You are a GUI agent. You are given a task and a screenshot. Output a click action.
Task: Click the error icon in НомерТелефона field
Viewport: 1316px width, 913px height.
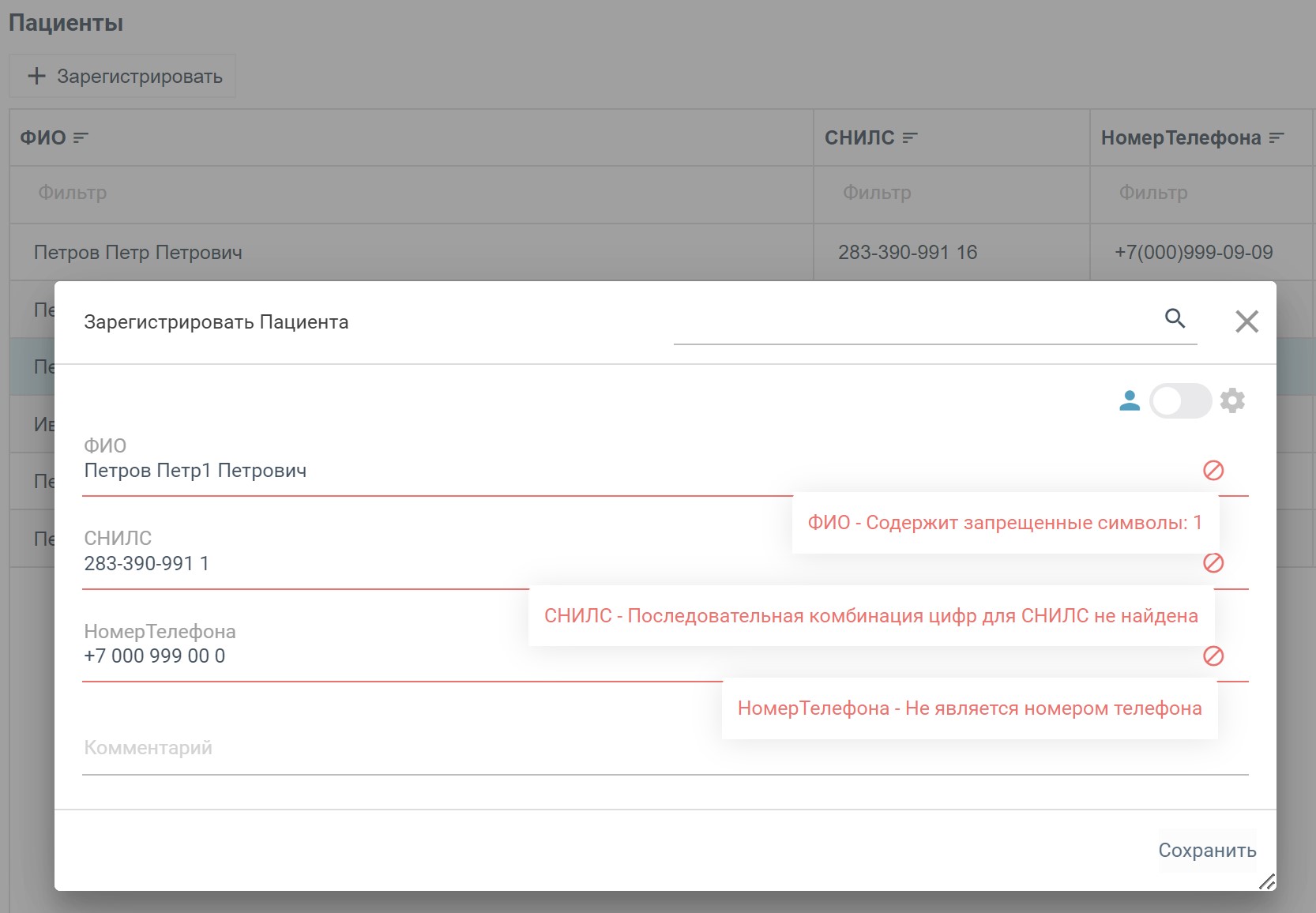point(1213,656)
